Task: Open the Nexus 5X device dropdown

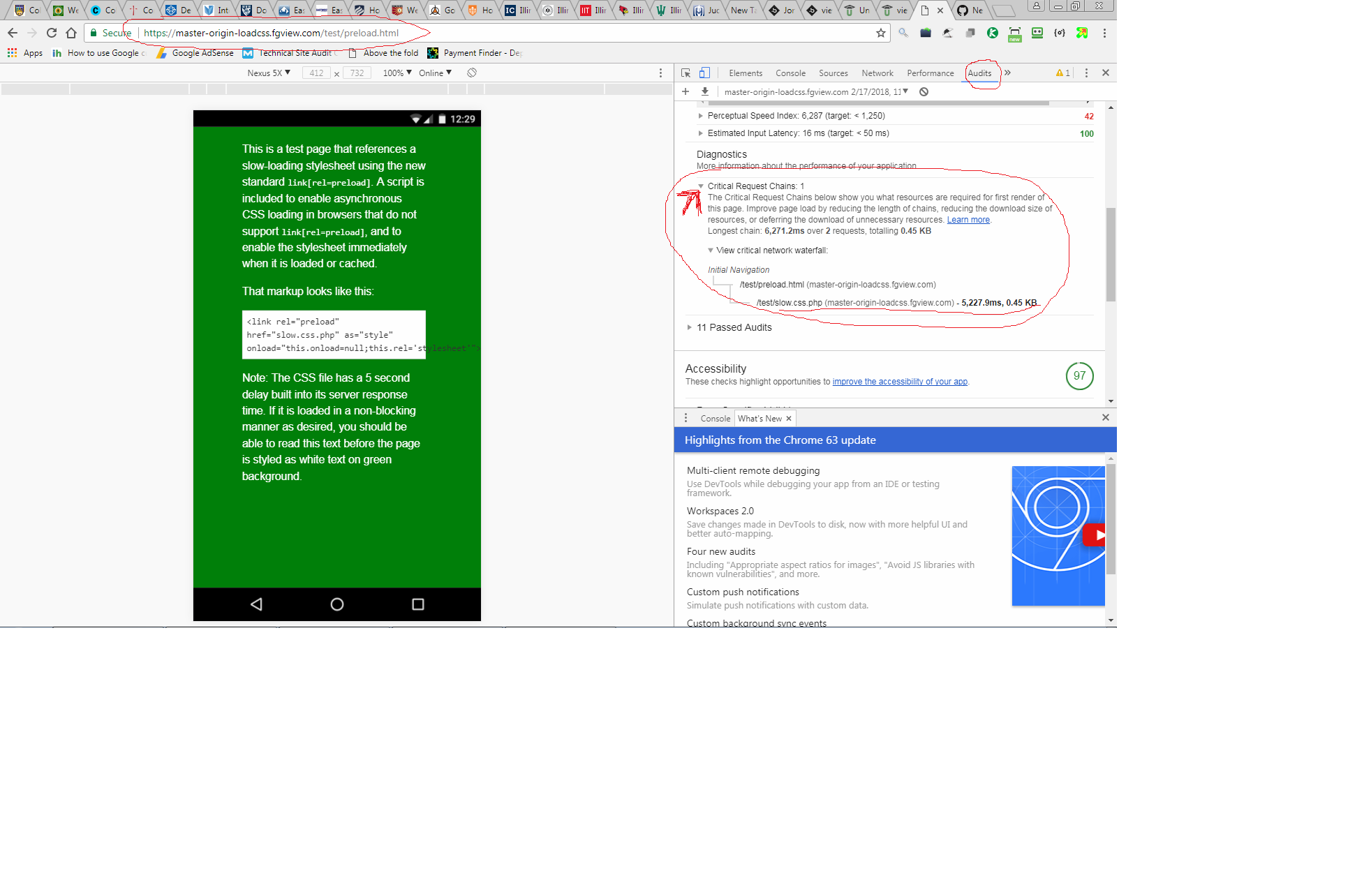Action: click(x=269, y=73)
